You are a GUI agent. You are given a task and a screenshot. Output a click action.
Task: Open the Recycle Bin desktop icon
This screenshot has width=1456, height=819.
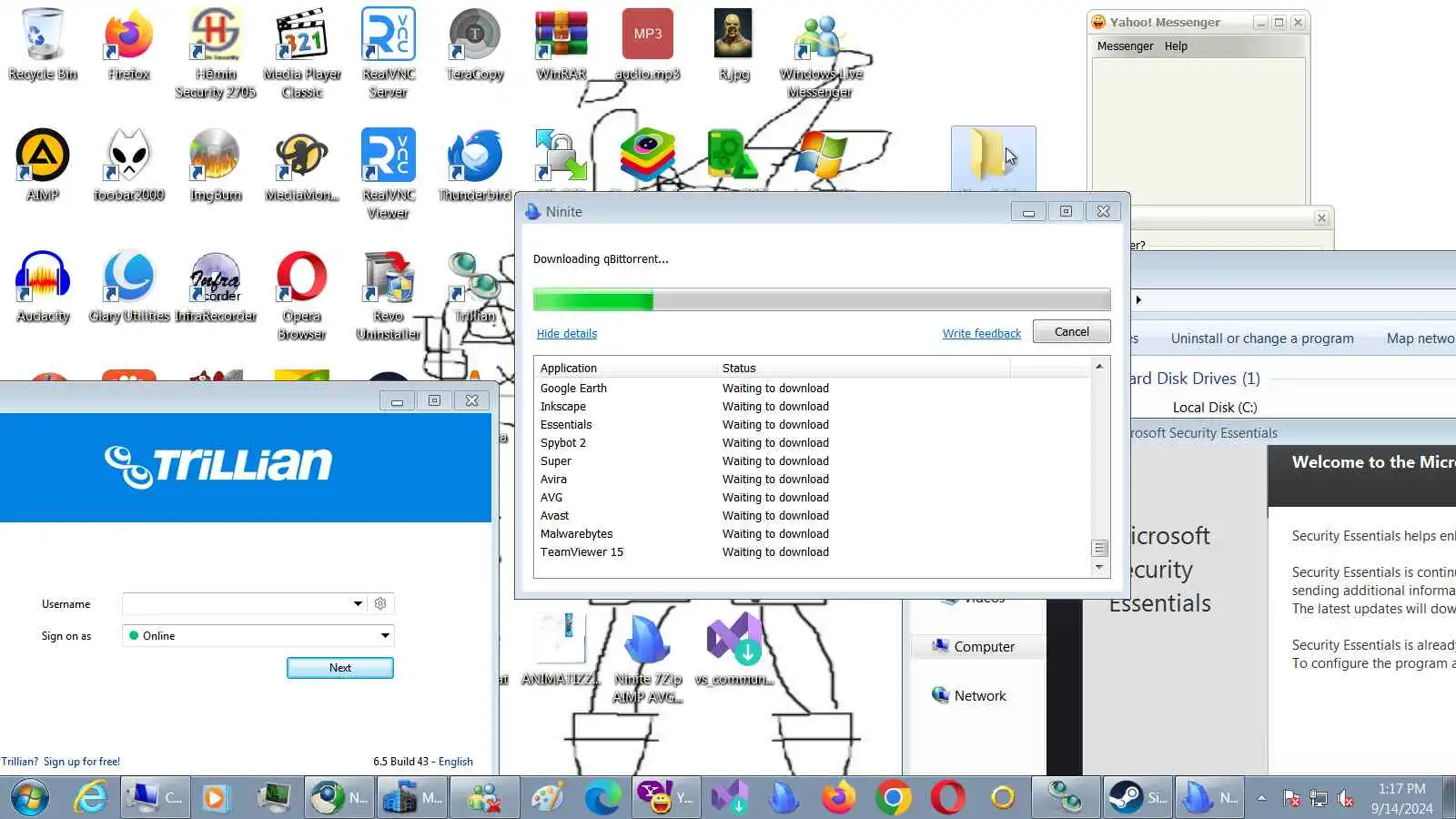[43, 45]
